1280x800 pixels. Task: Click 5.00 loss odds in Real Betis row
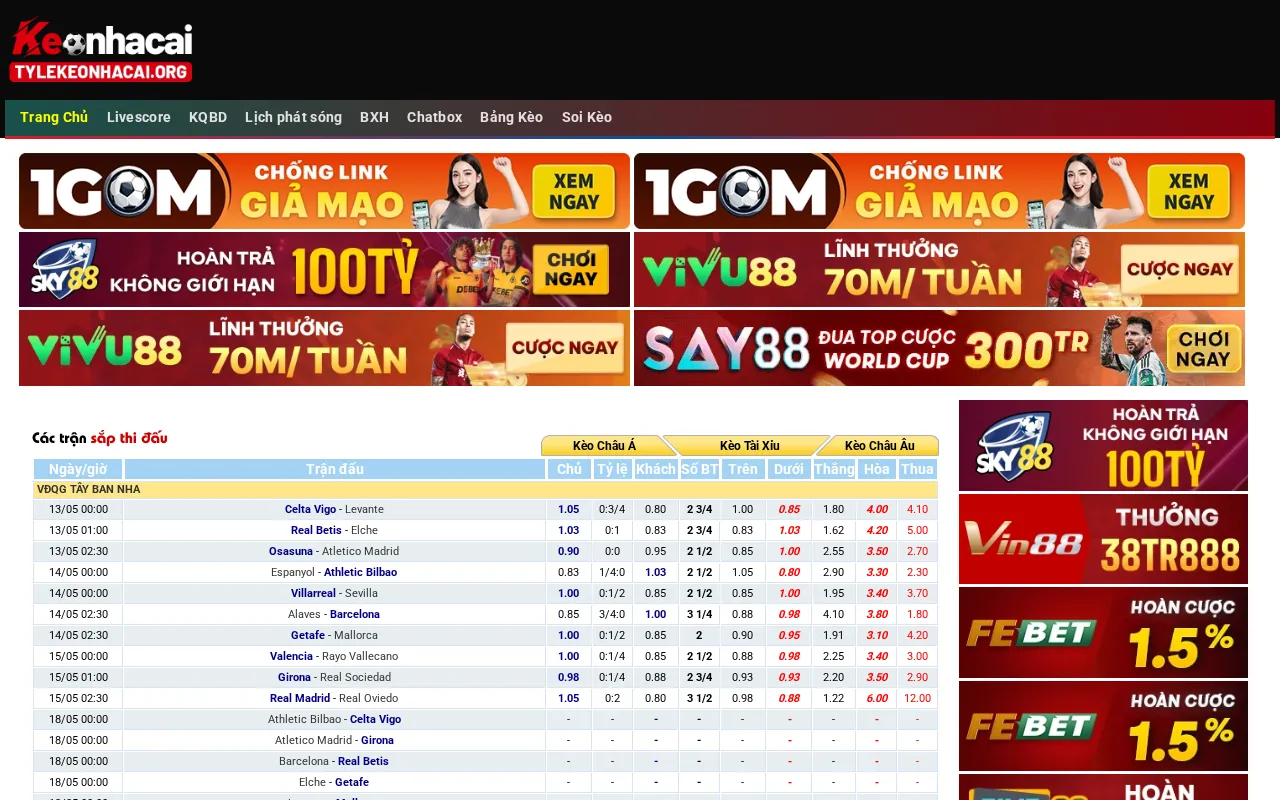click(917, 530)
